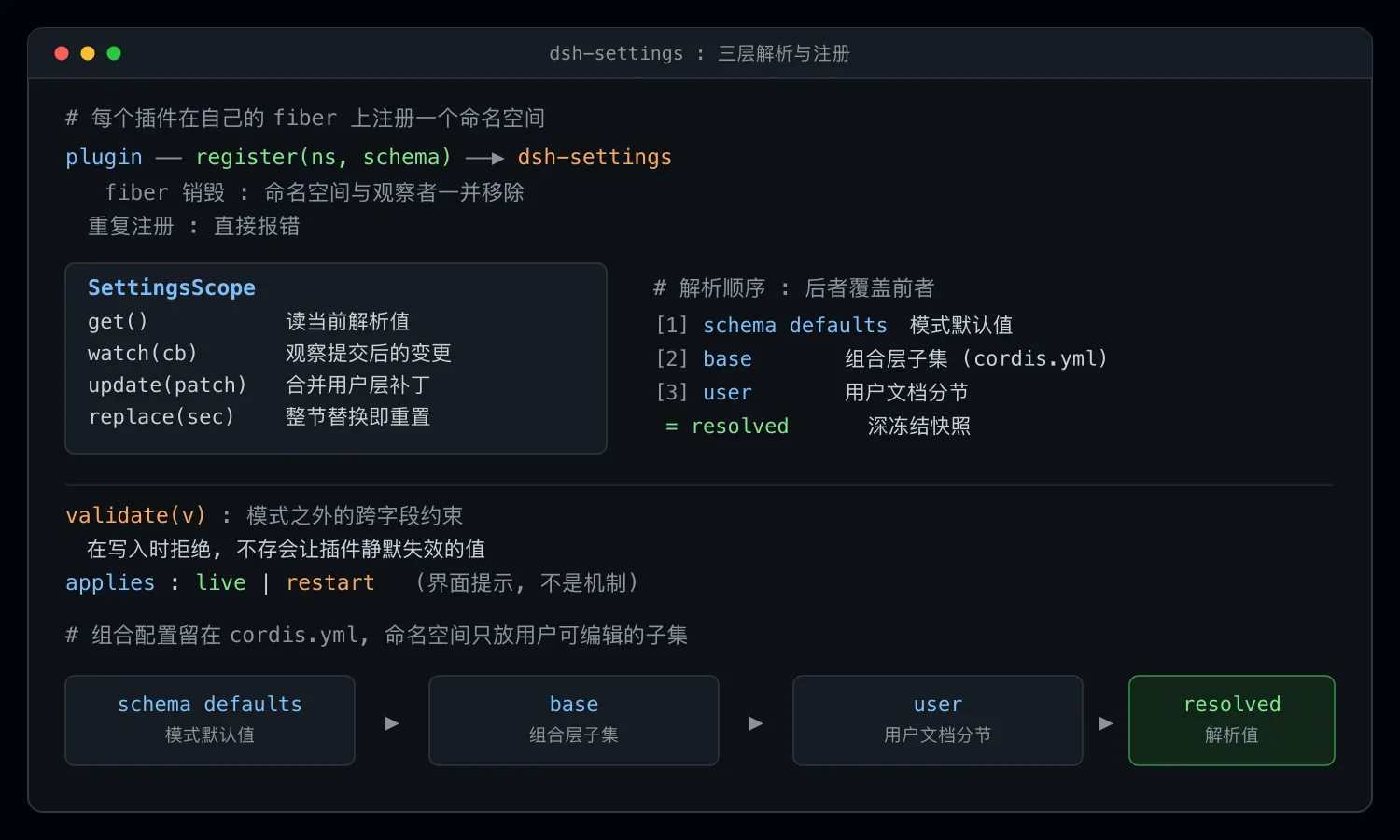Click the orange 'dsh-settings' target name
Screen dimensions: 1400x840
[595, 158]
